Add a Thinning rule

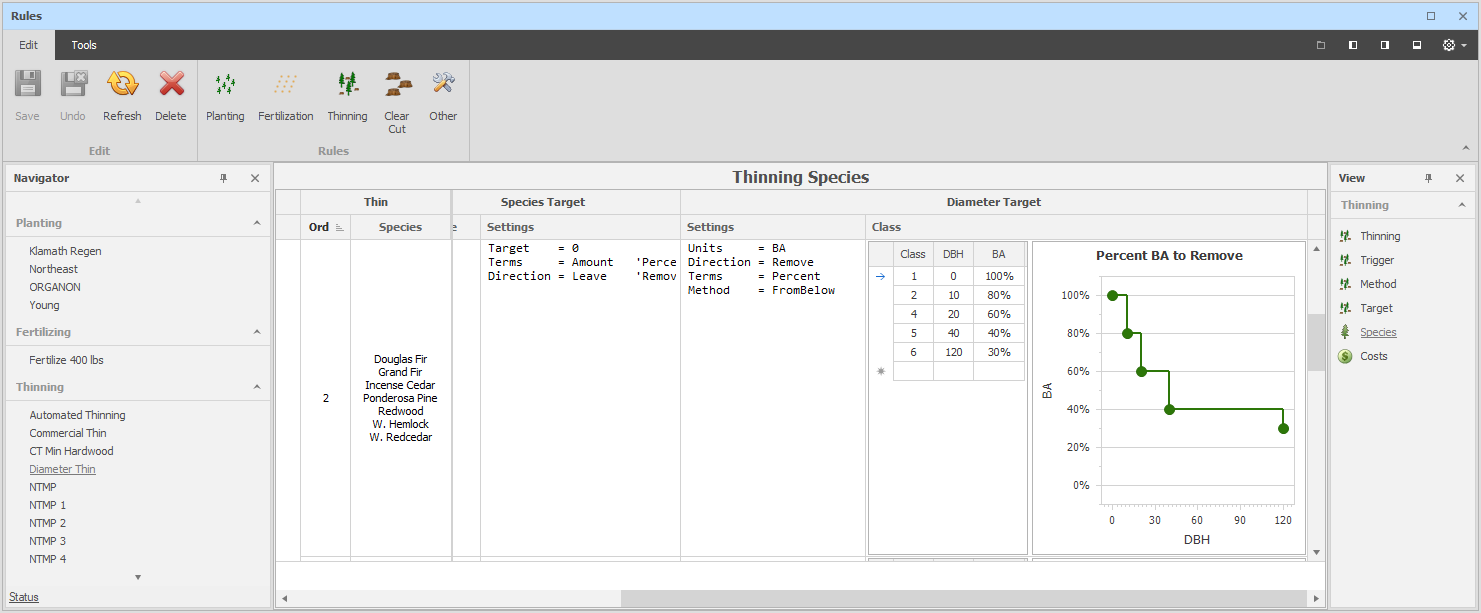click(347, 95)
